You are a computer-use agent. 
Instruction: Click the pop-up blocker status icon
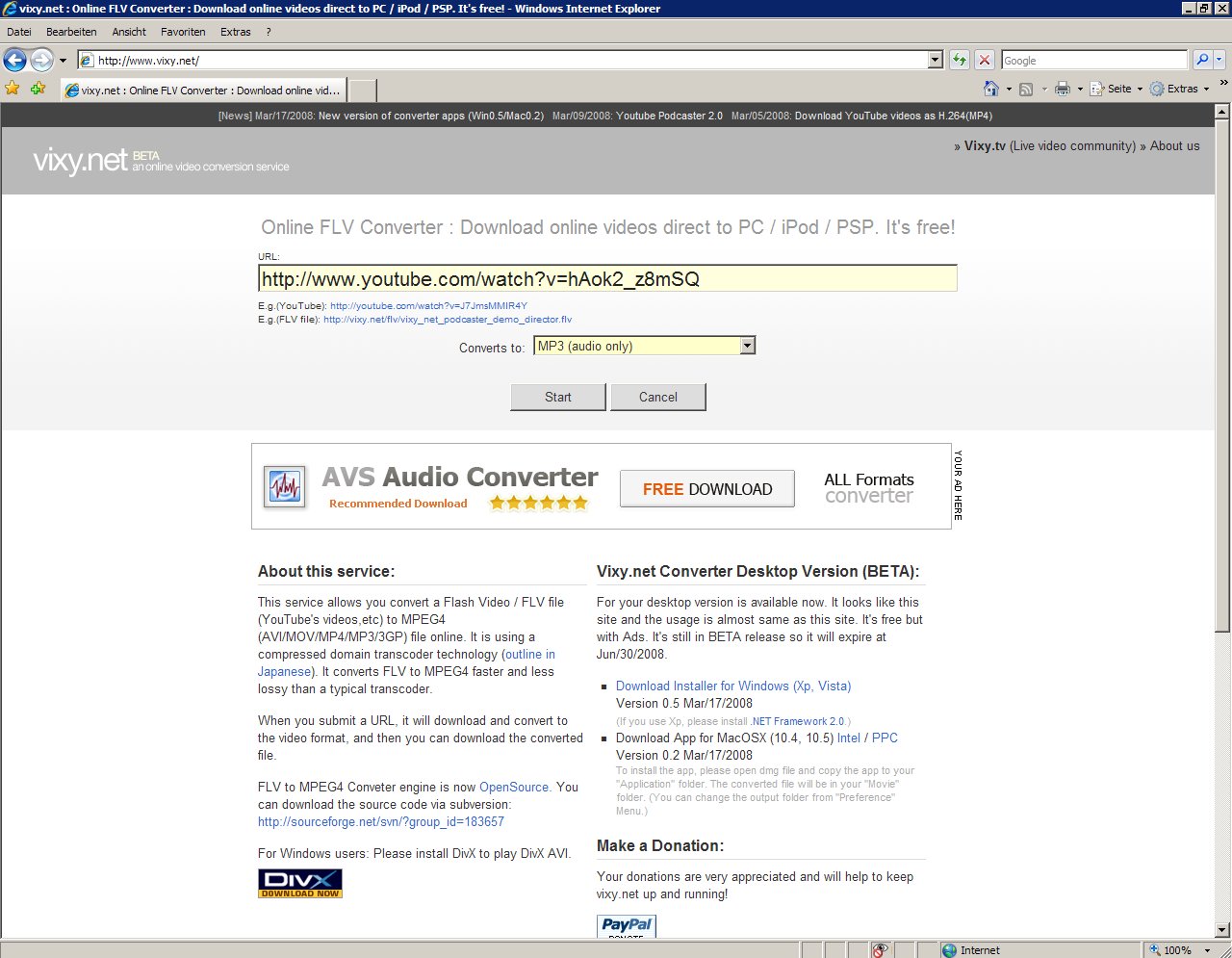click(879, 950)
